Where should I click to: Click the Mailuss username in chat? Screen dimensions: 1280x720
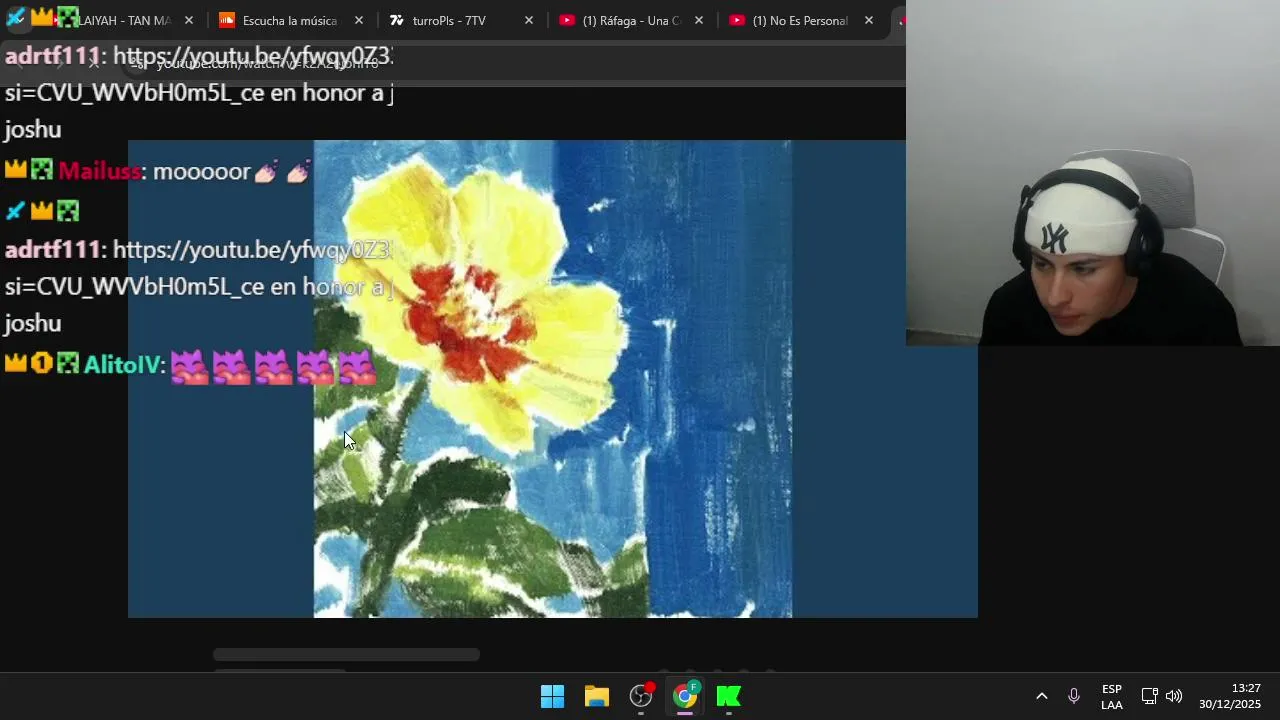pyautogui.click(x=99, y=171)
